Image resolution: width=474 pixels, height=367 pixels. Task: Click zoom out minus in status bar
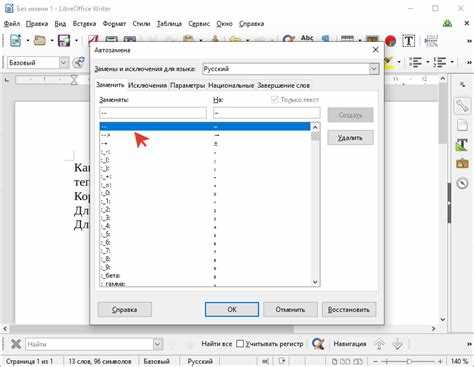[x=375, y=361]
